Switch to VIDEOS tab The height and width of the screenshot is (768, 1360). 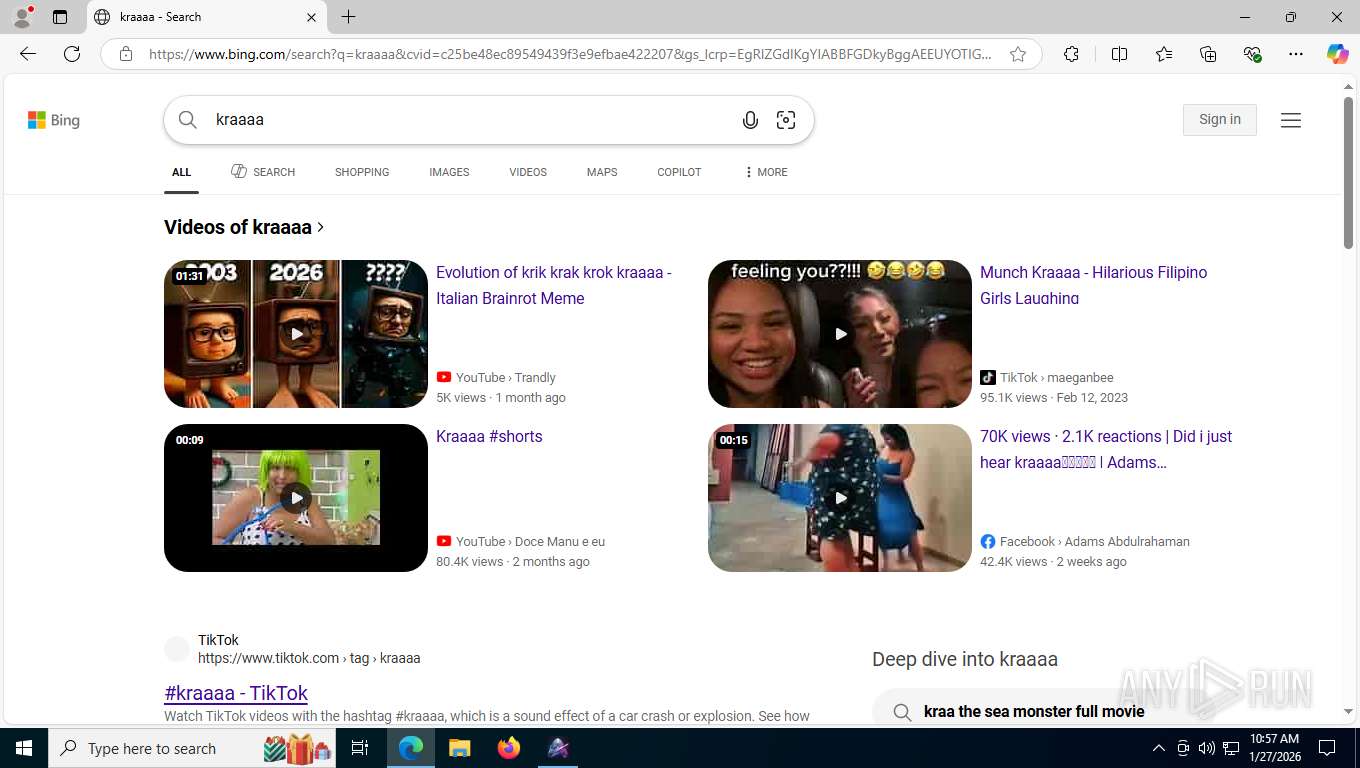pyautogui.click(x=528, y=172)
